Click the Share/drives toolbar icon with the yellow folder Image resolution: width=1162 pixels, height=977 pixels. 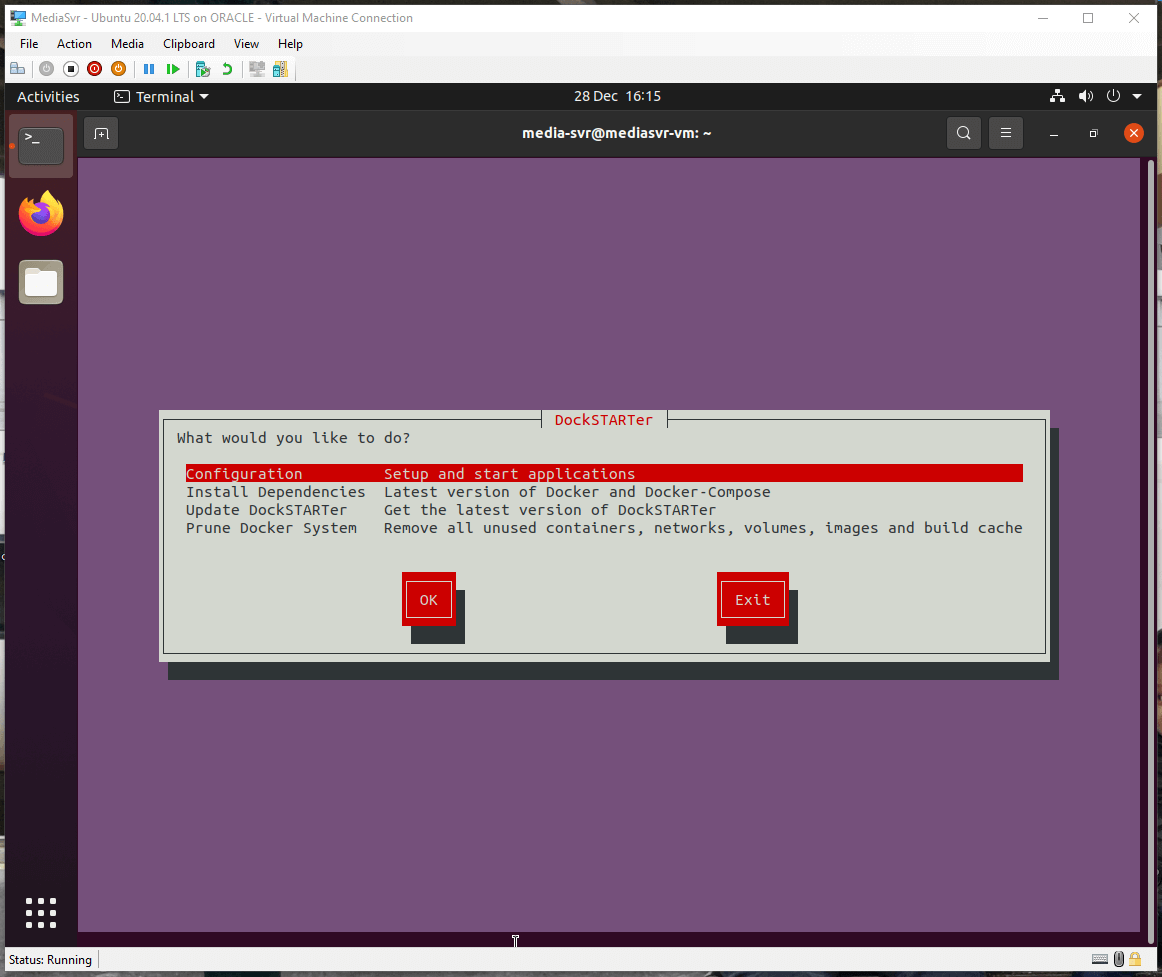[x=280, y=69]
